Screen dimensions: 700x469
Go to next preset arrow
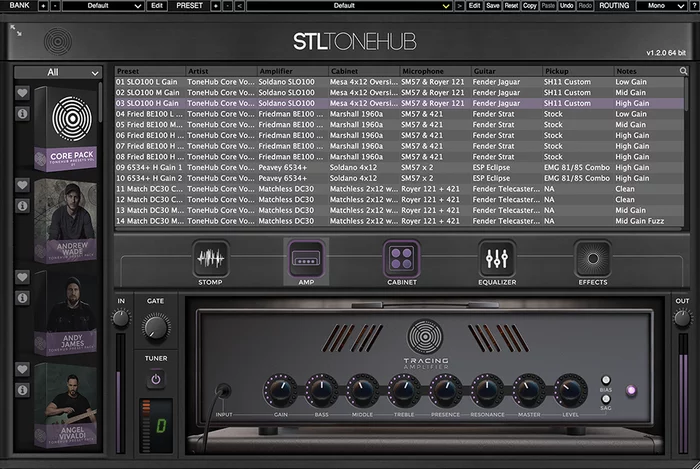click(x=459, y=6)
